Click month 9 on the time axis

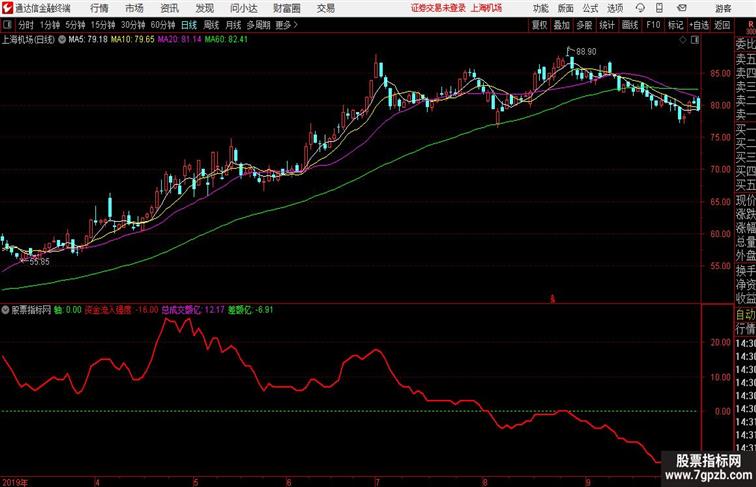[x=588, y=482]
